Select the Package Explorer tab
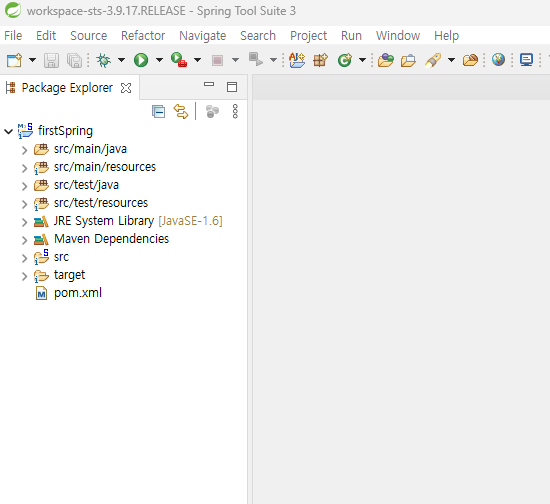 (67, 88)
